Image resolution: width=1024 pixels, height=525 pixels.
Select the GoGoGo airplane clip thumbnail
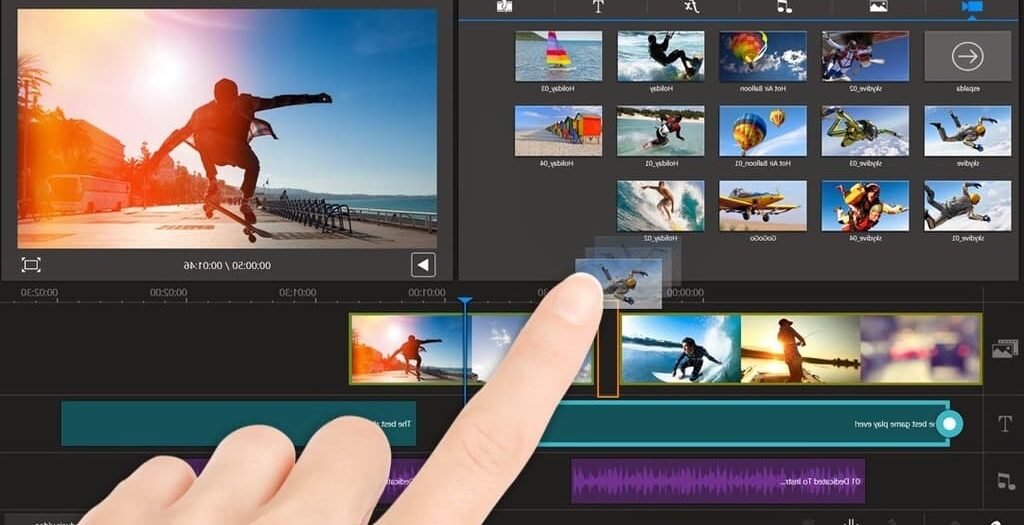click(763, 205)
